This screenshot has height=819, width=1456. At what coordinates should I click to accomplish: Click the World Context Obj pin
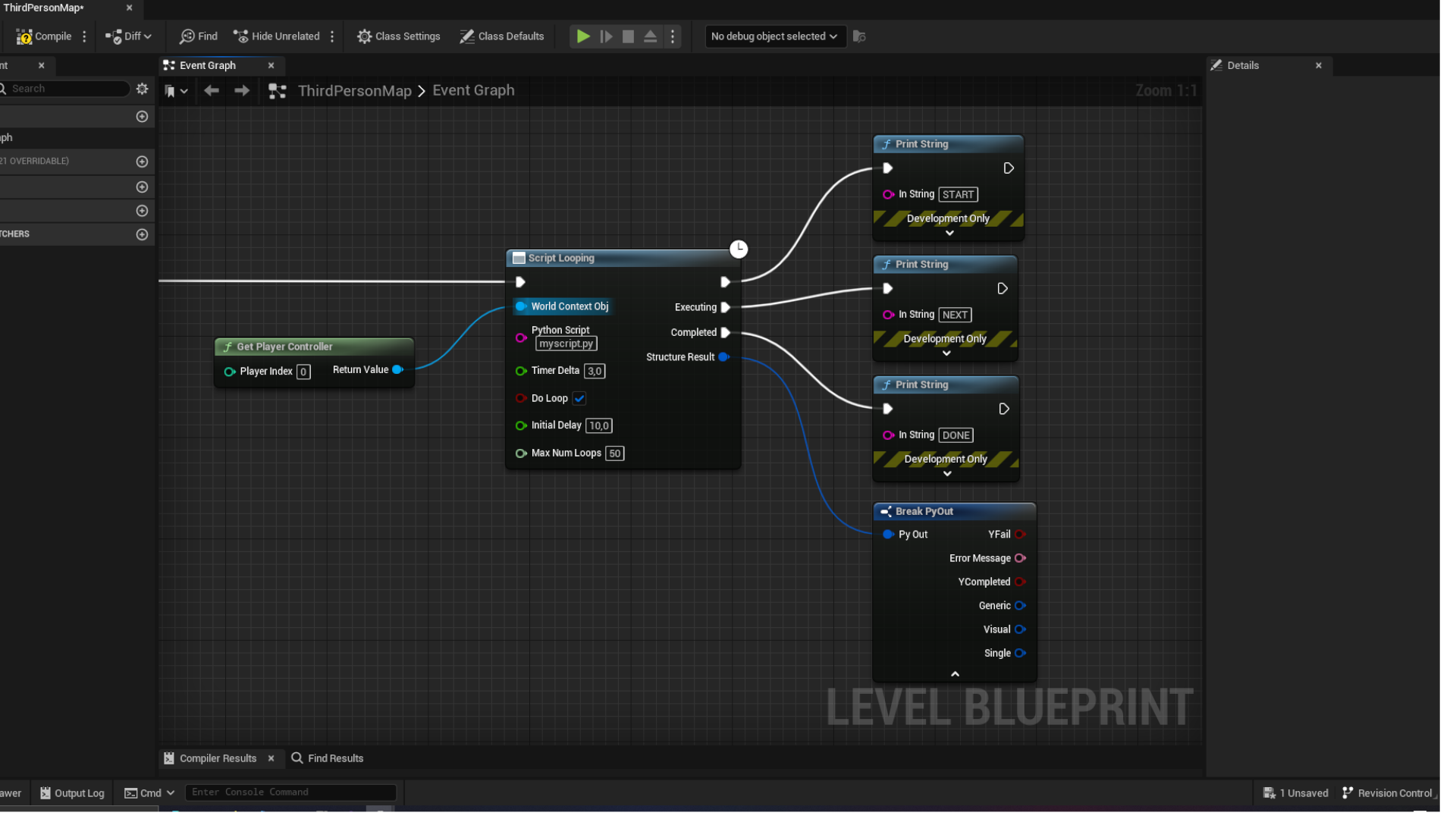click(521, 306)
